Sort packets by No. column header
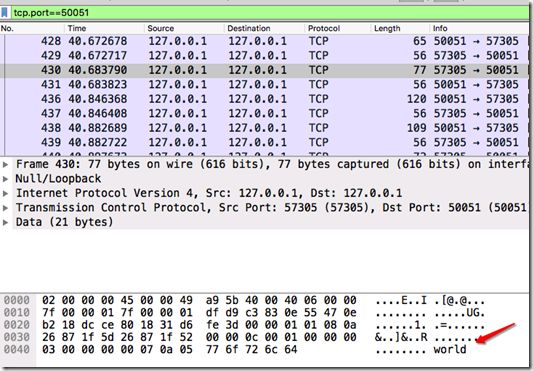 (x=33, y=28)
